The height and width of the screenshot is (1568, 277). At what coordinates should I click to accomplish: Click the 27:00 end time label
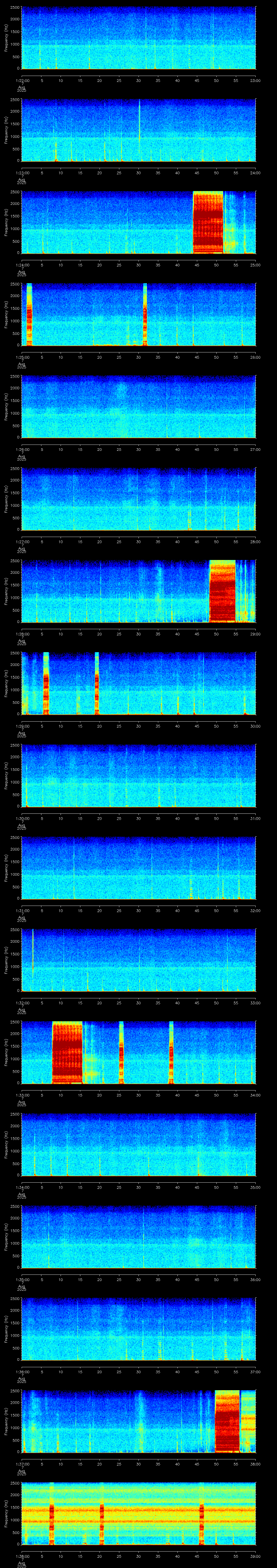(255, 449)
